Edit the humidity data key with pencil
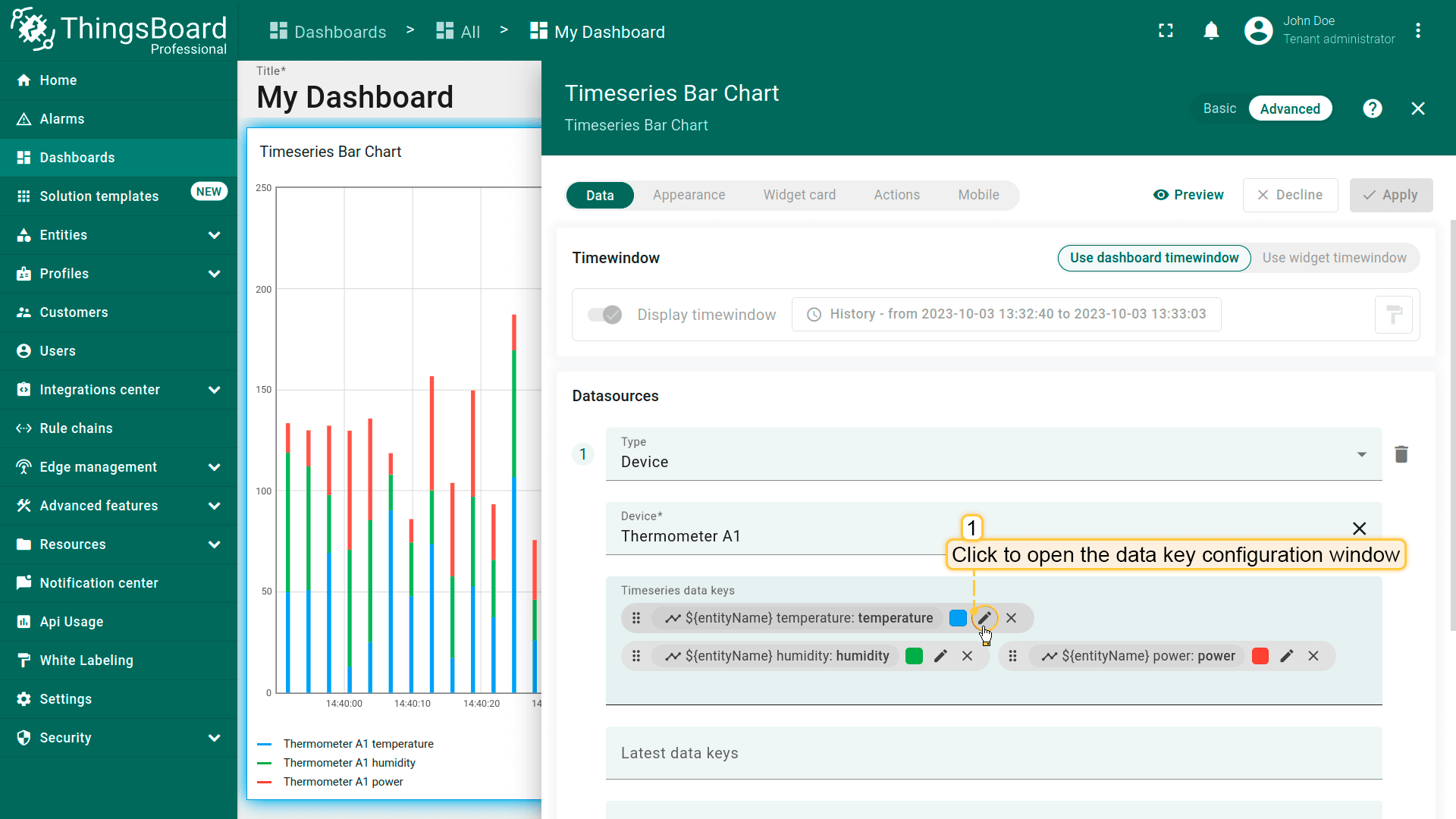The image size is (1456, 819). click(x=940, y=656)
